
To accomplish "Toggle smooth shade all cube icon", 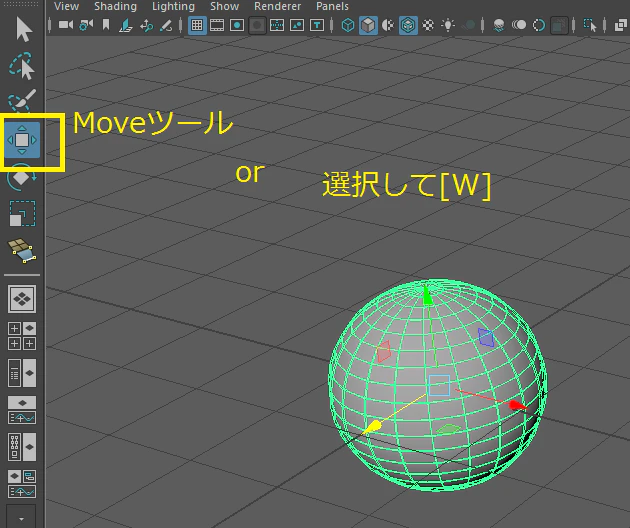I will (x=368, y=25).
